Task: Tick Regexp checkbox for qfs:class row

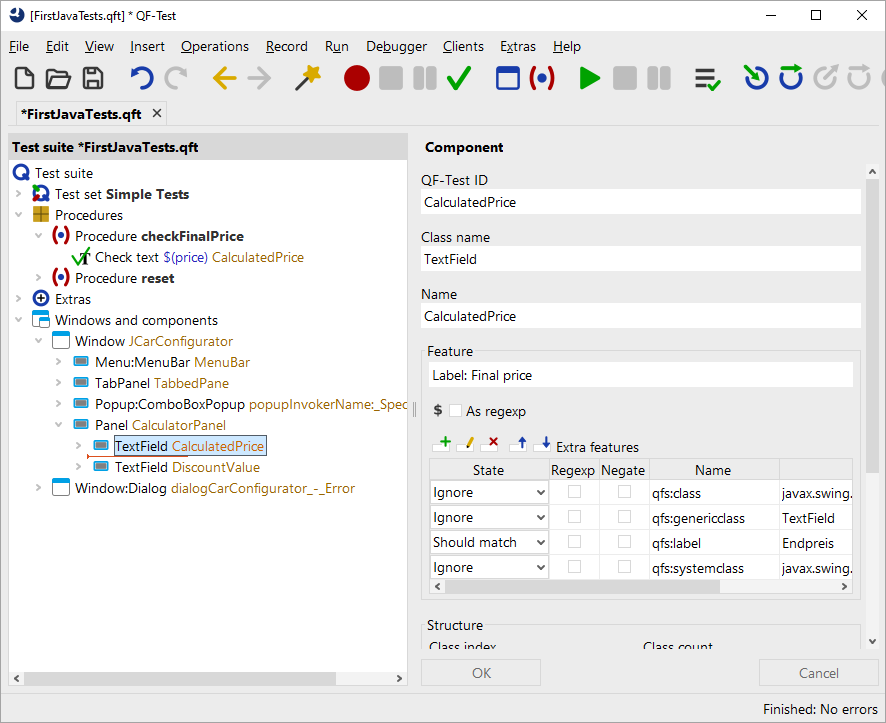Action: [x=575, y=492]
